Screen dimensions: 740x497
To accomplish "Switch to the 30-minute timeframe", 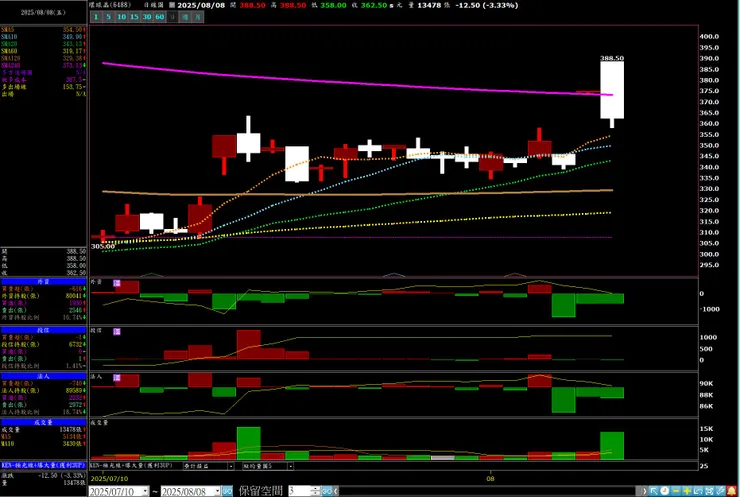I will coord(147,17).
